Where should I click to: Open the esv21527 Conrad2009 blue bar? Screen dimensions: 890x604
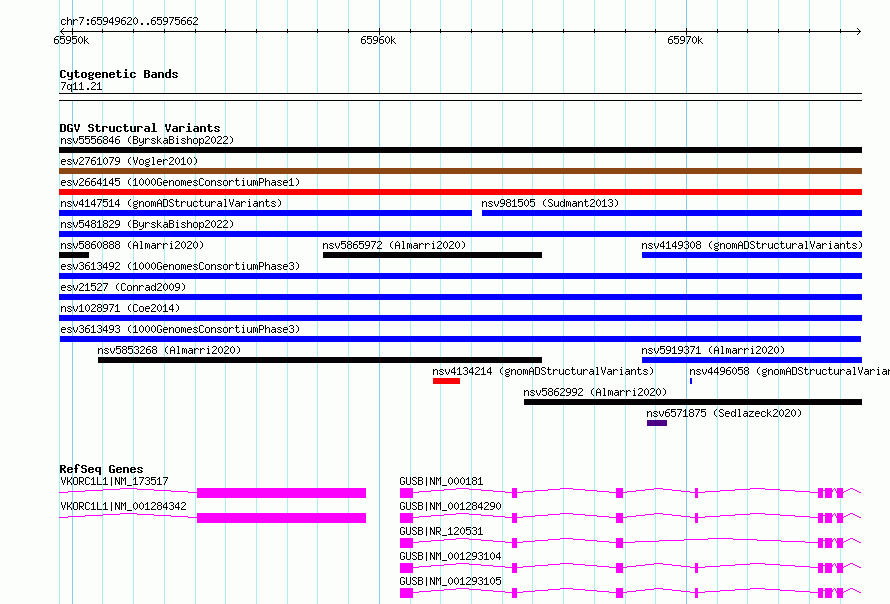pos(460,297)
